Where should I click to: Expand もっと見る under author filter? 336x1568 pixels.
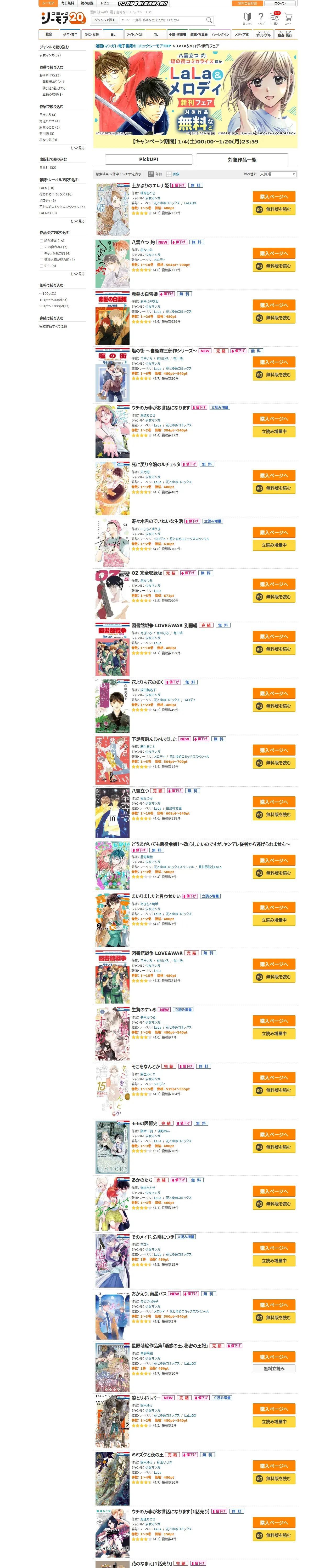pos(77,148)
